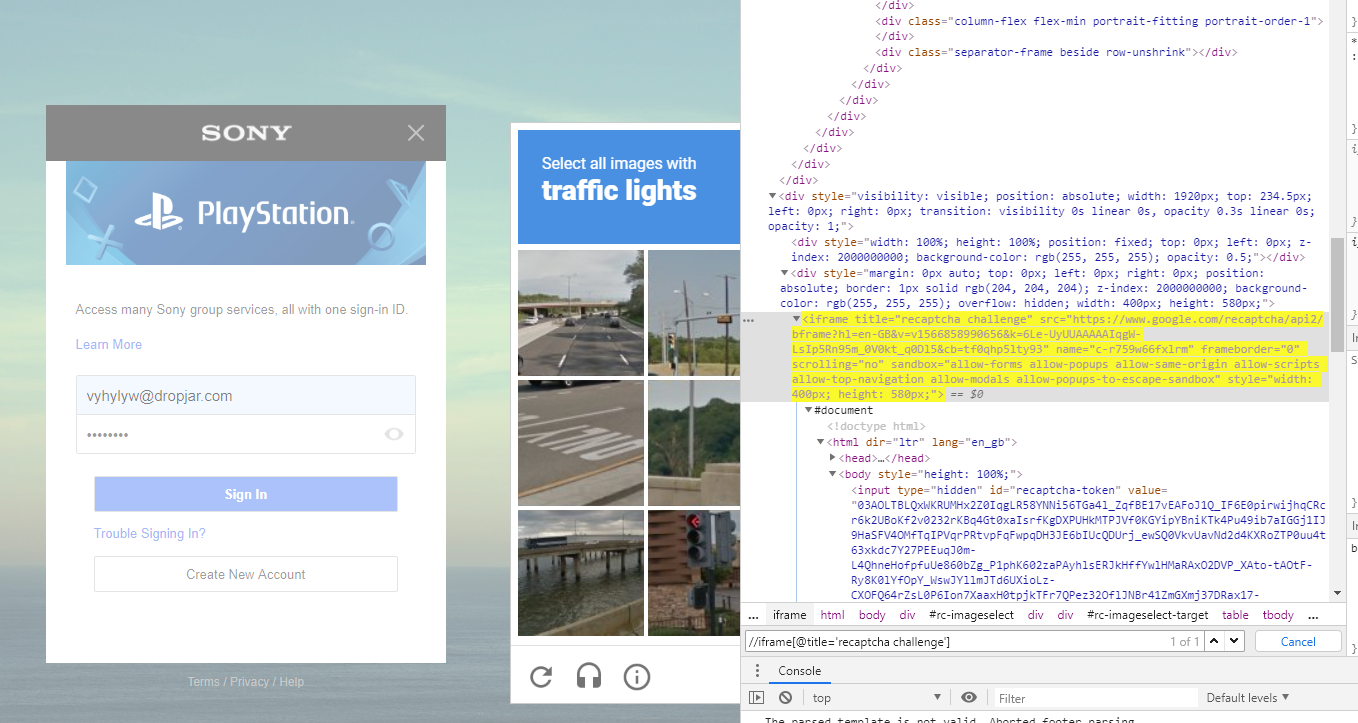1358x723 pixels.
Task: Click Create New Account
Action: (246, 574)
